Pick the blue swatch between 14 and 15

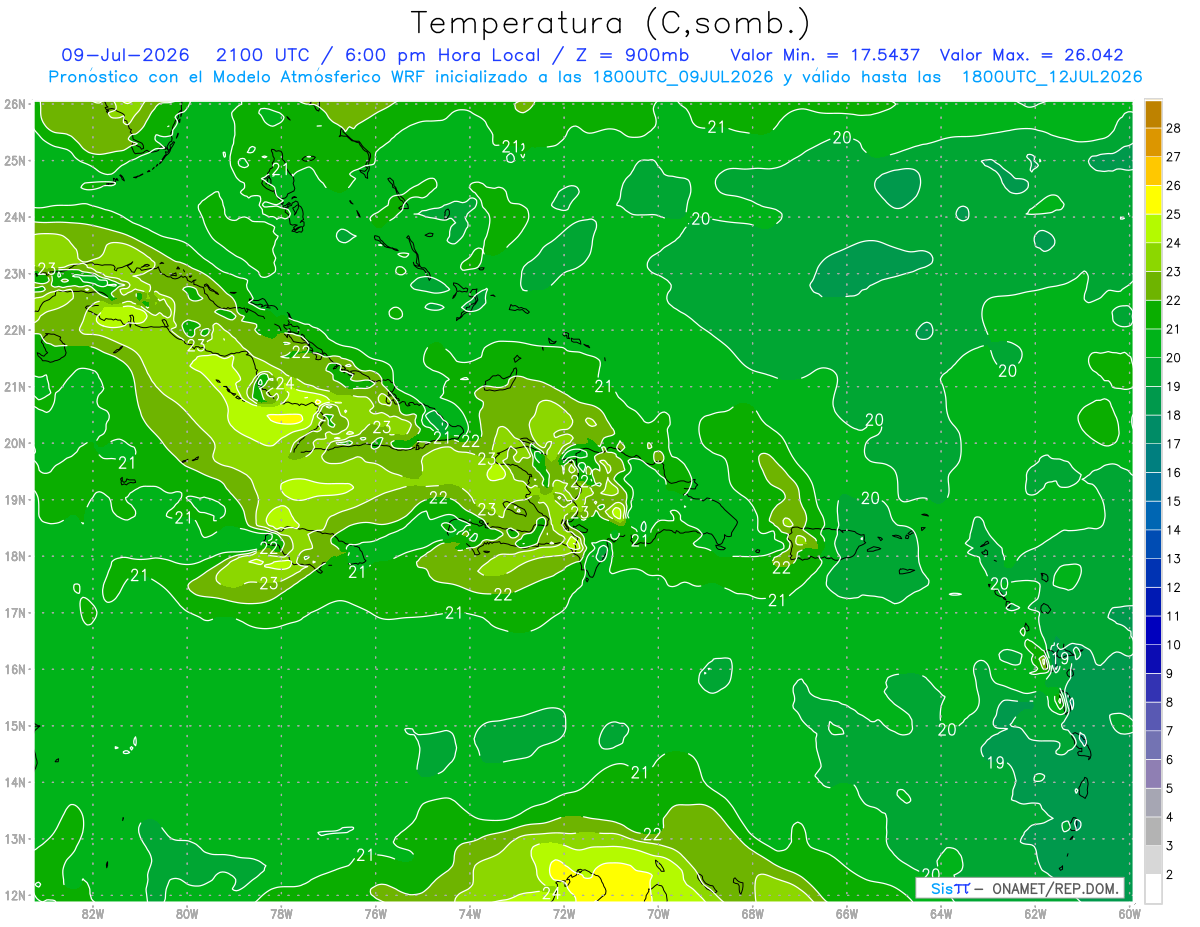click(1153, 515)
